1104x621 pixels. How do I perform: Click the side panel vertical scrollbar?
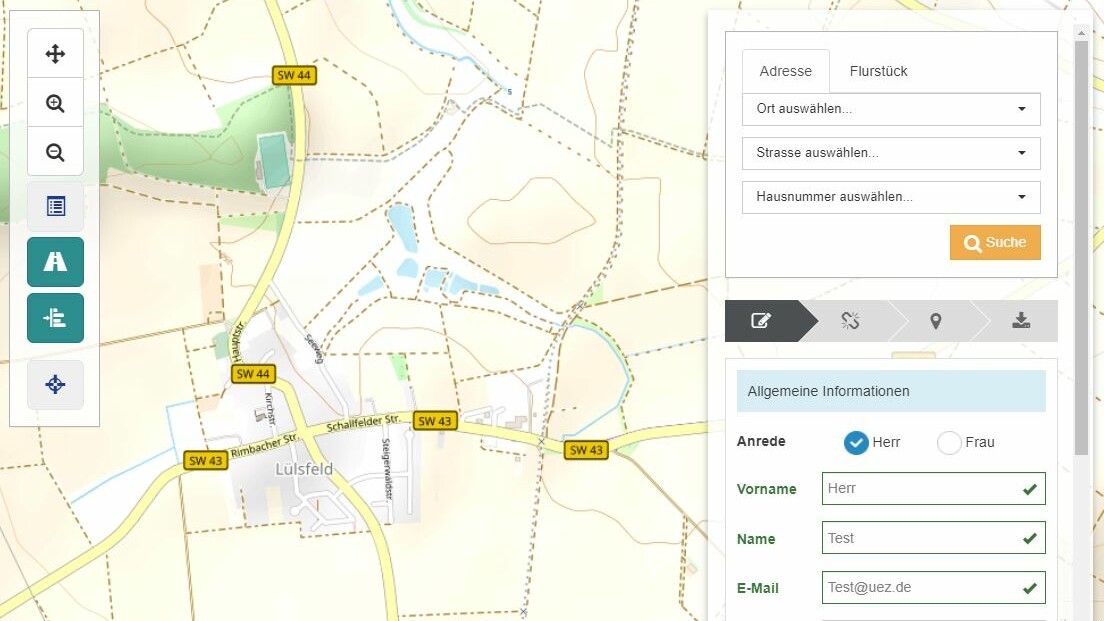pos(1081,250)
